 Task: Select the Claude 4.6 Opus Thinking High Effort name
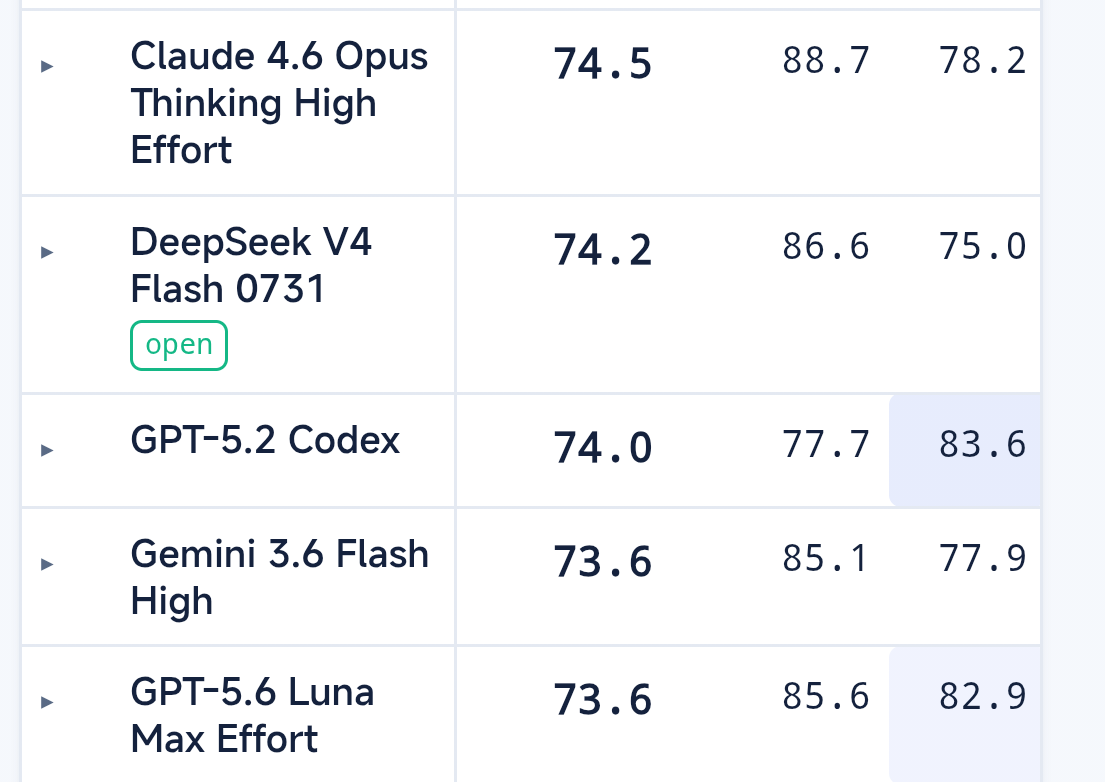(279, 103)
